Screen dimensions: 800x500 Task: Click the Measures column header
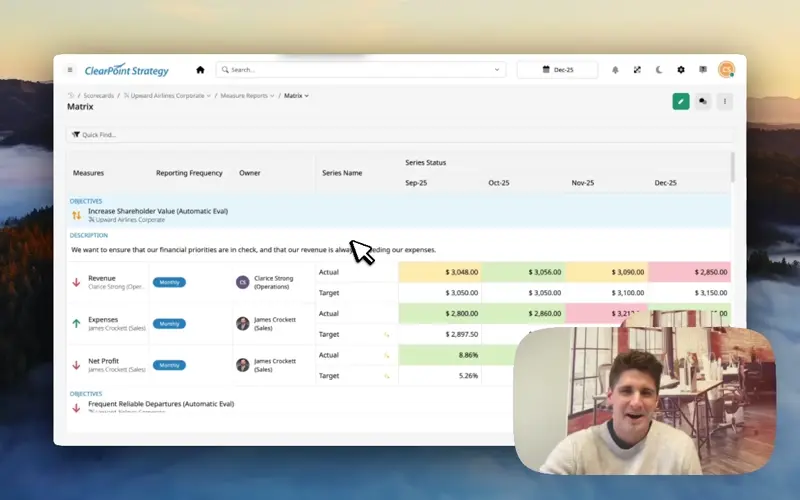(88, 173)
